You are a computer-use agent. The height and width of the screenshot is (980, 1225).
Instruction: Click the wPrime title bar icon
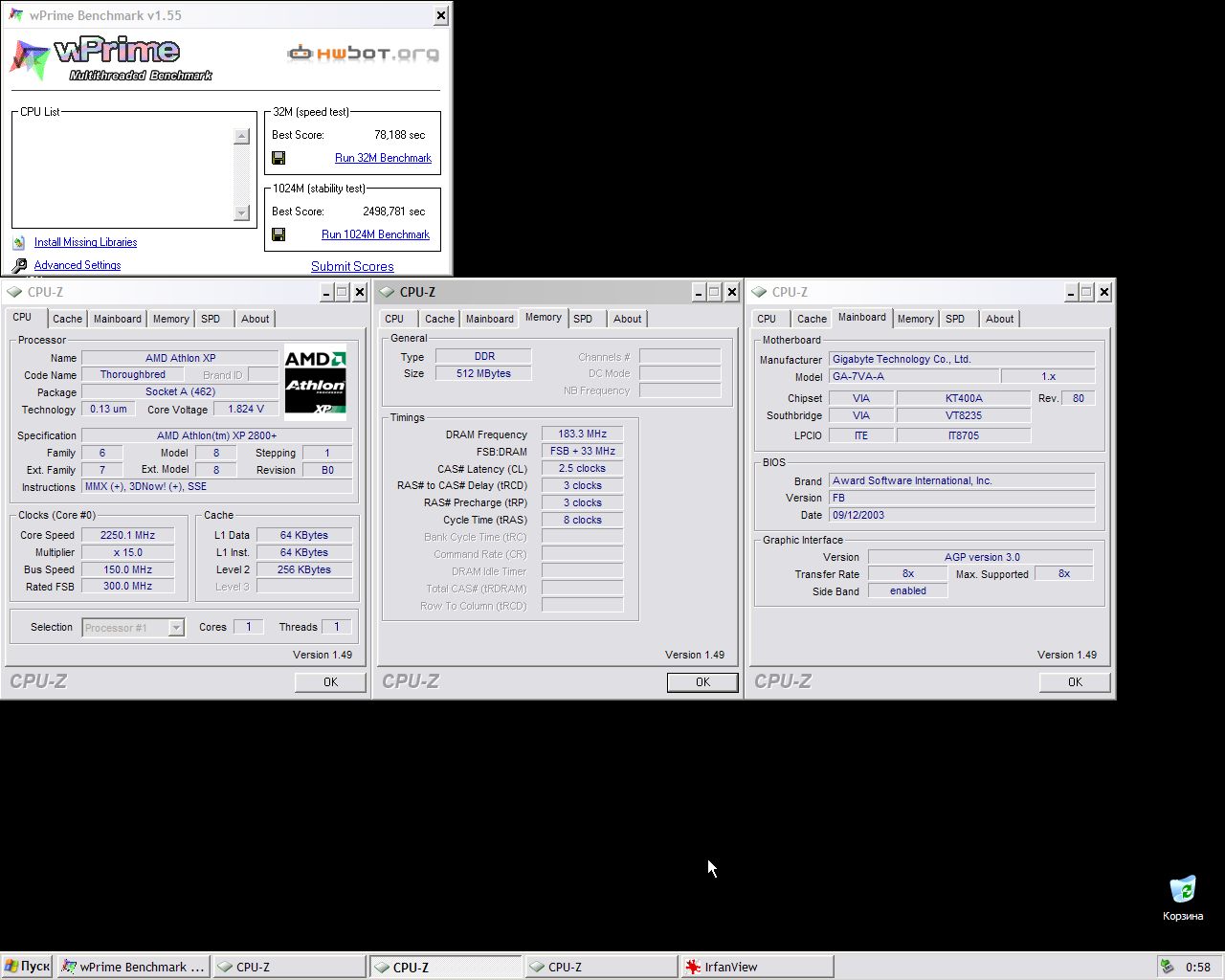pos(16,15)
